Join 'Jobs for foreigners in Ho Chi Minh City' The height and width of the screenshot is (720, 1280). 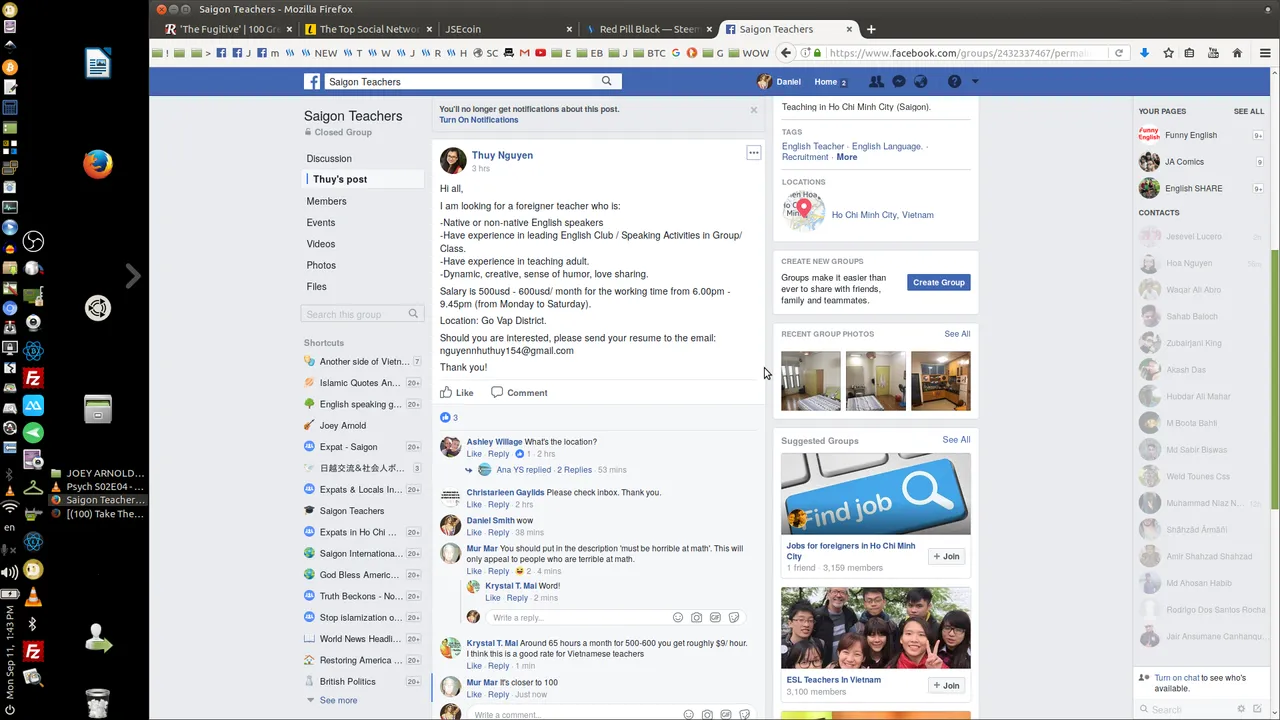tap(946, 557)
